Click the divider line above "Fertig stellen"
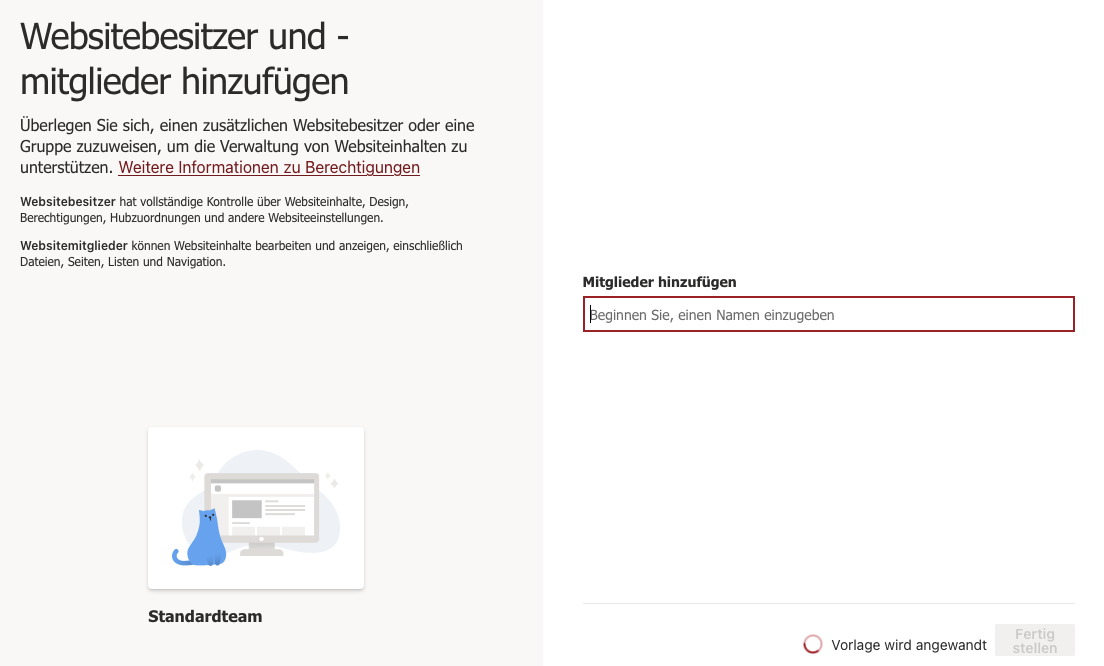Screen dimensions: 1104x666 (828, 603)
